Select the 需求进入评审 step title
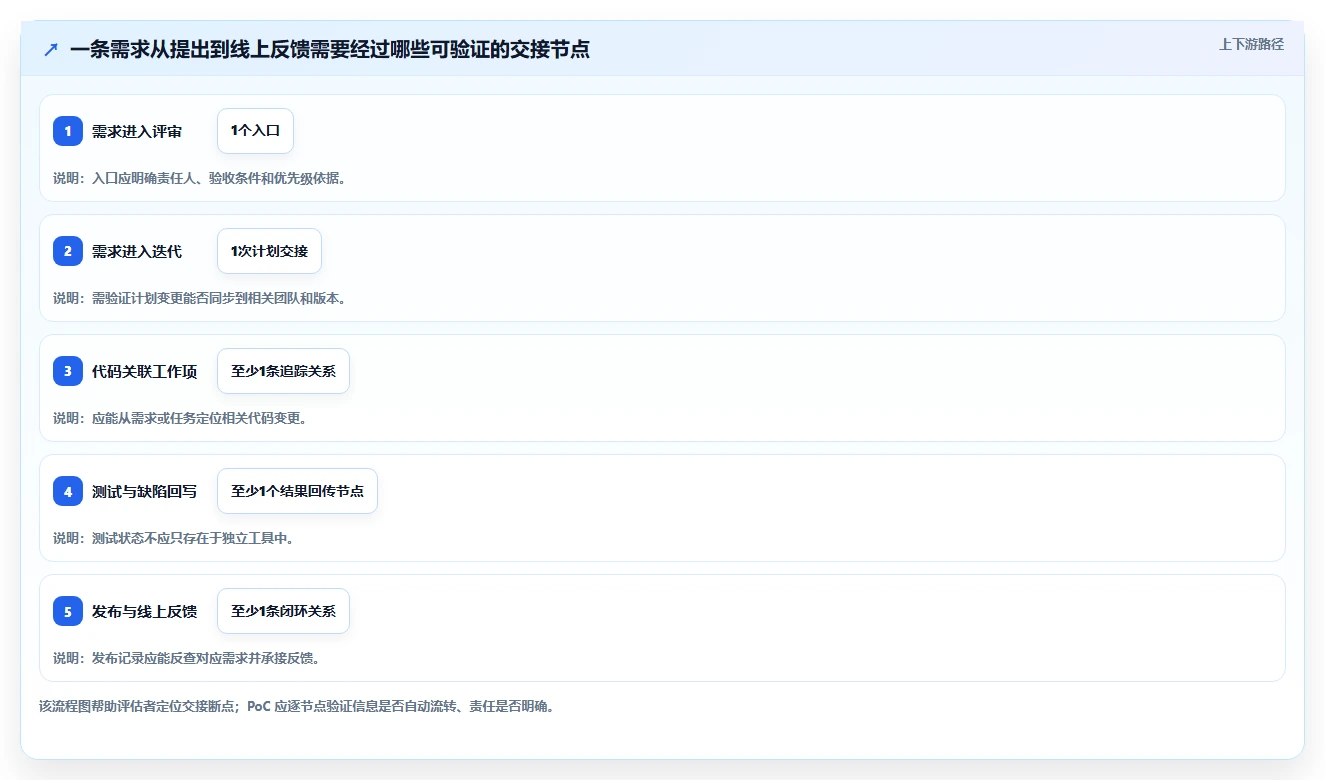The width and height of the screenshot is (1325, 780). click(137, 131)
